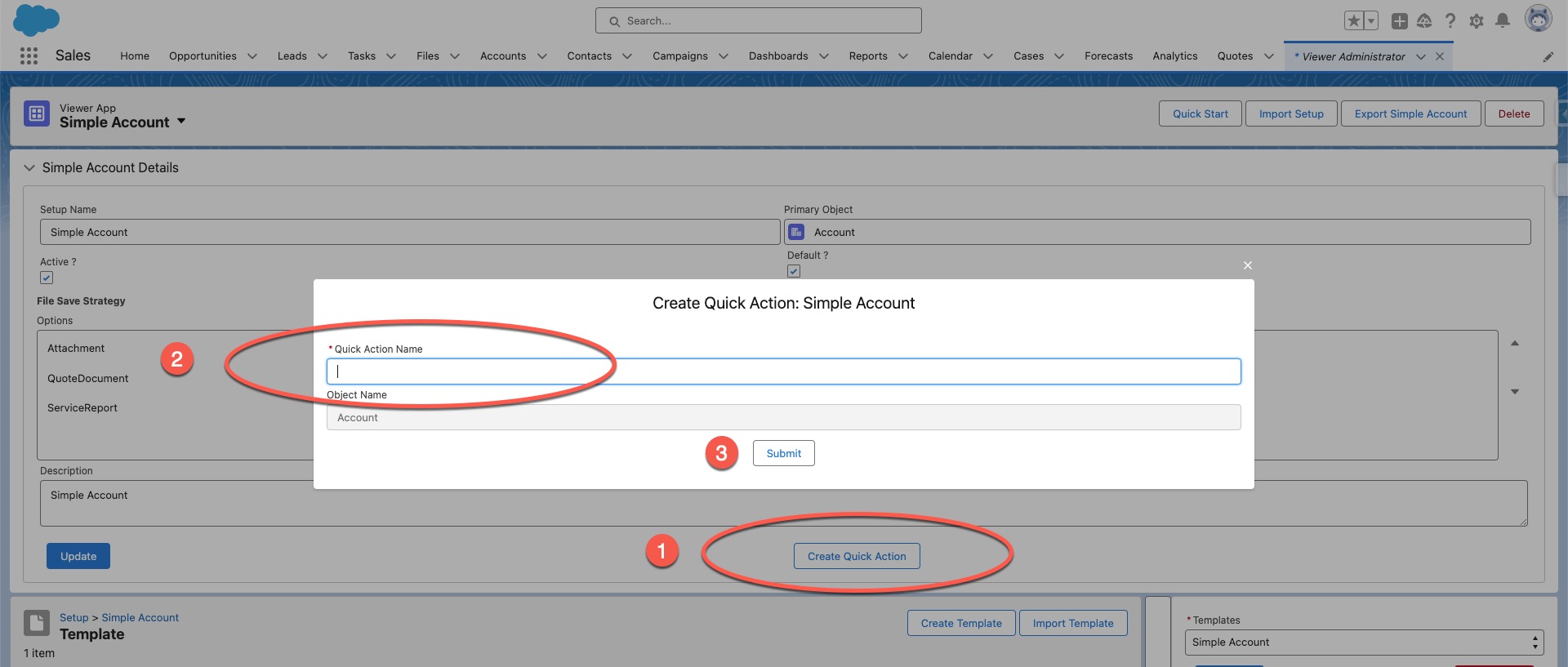The image size is (1568, 667).
Task: Click the Salesforce cloud logo
Action: click(x=37, y=20)
